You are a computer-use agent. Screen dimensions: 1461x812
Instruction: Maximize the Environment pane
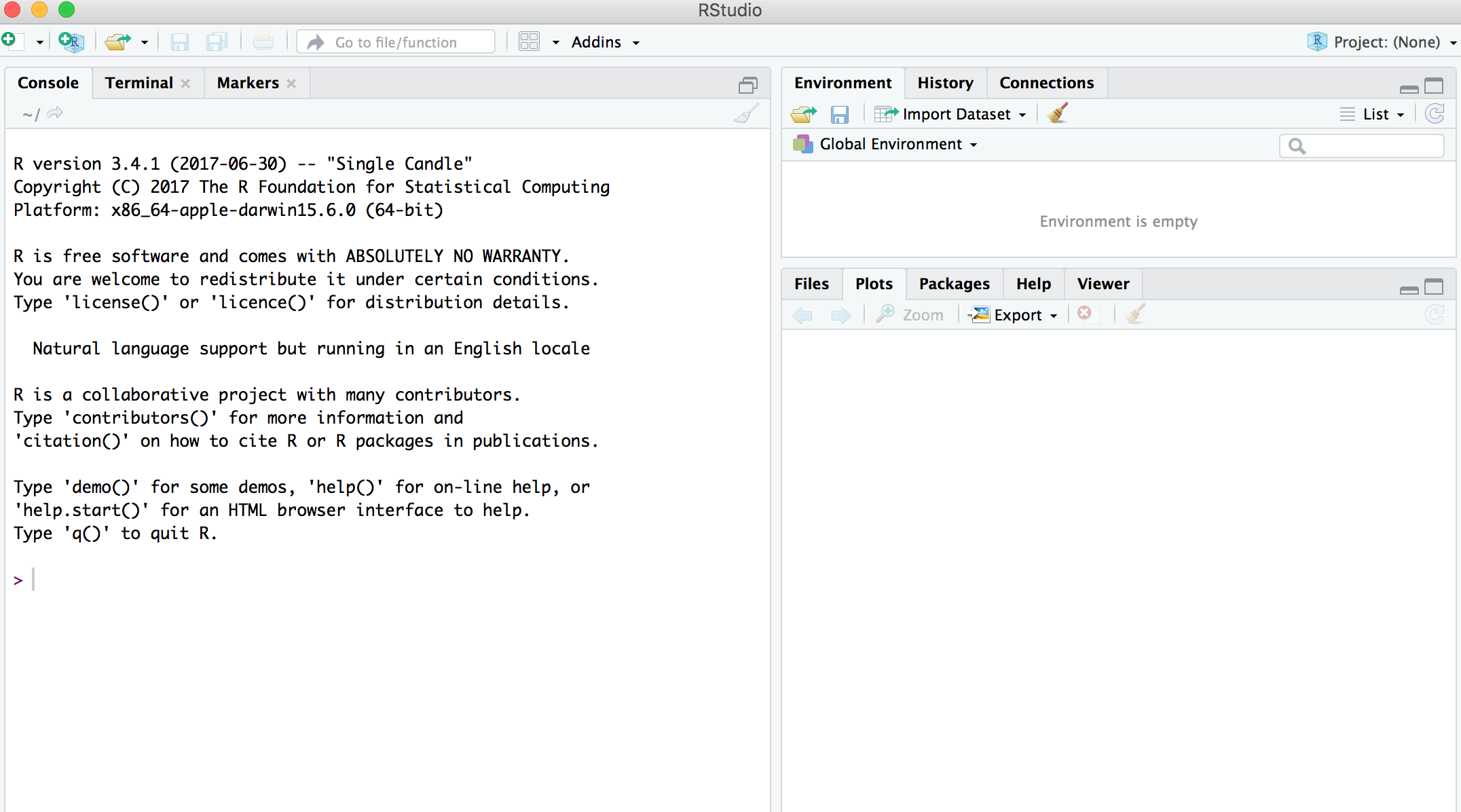[1434, 86]
